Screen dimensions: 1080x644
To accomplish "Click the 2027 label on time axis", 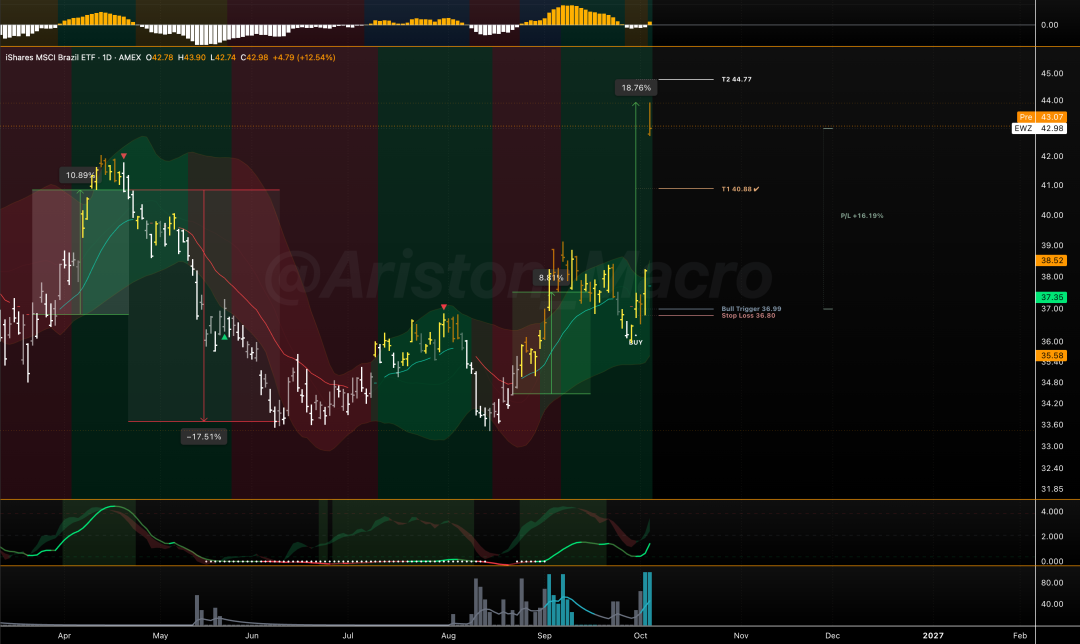I will 933,636.
